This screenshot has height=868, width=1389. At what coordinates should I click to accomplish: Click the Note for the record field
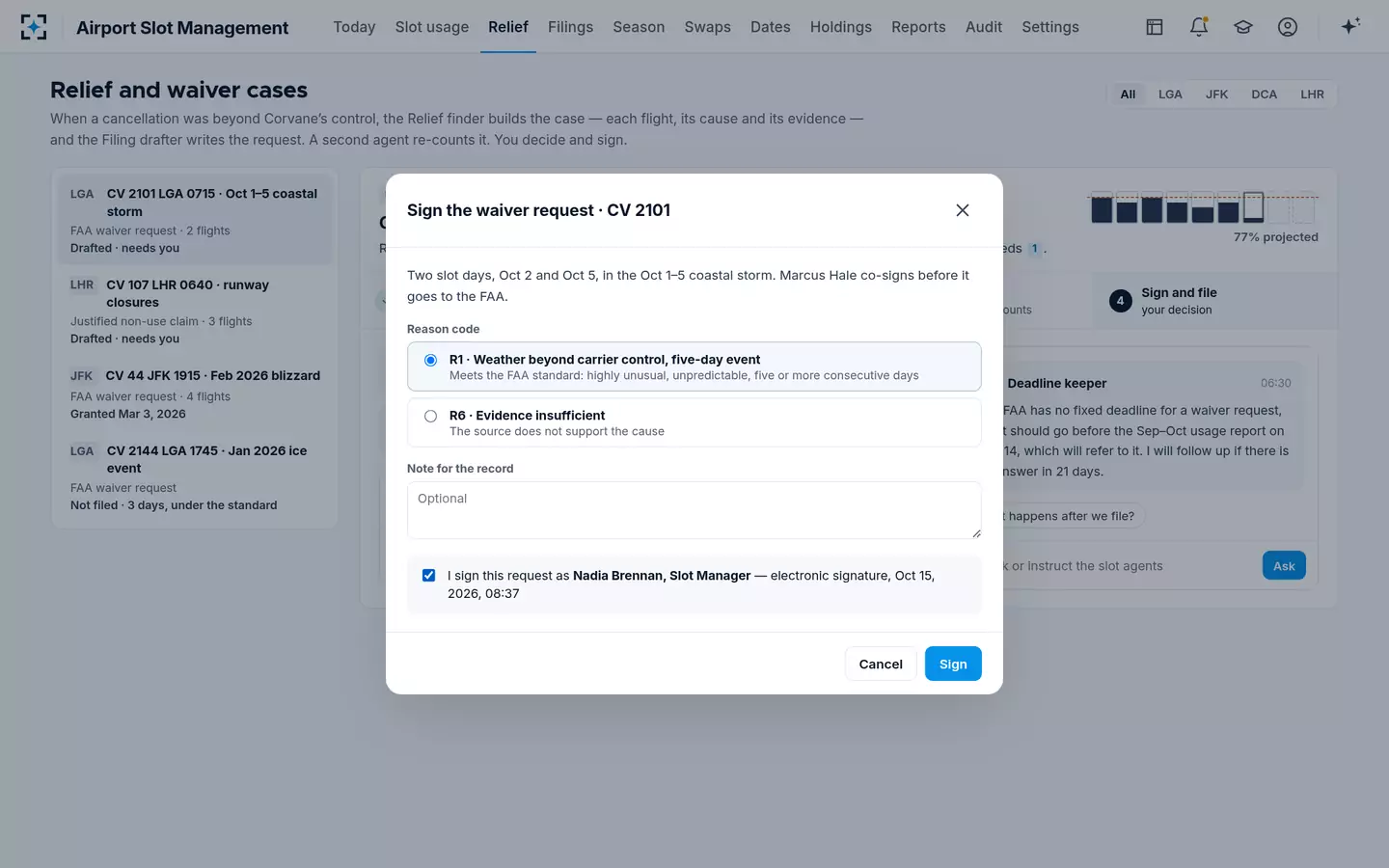694,510
